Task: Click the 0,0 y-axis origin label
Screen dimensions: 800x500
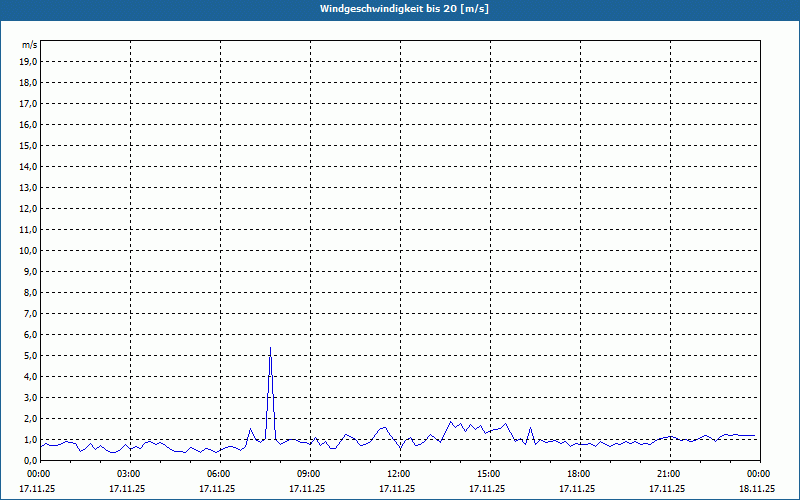Action: tap(29, 460)
